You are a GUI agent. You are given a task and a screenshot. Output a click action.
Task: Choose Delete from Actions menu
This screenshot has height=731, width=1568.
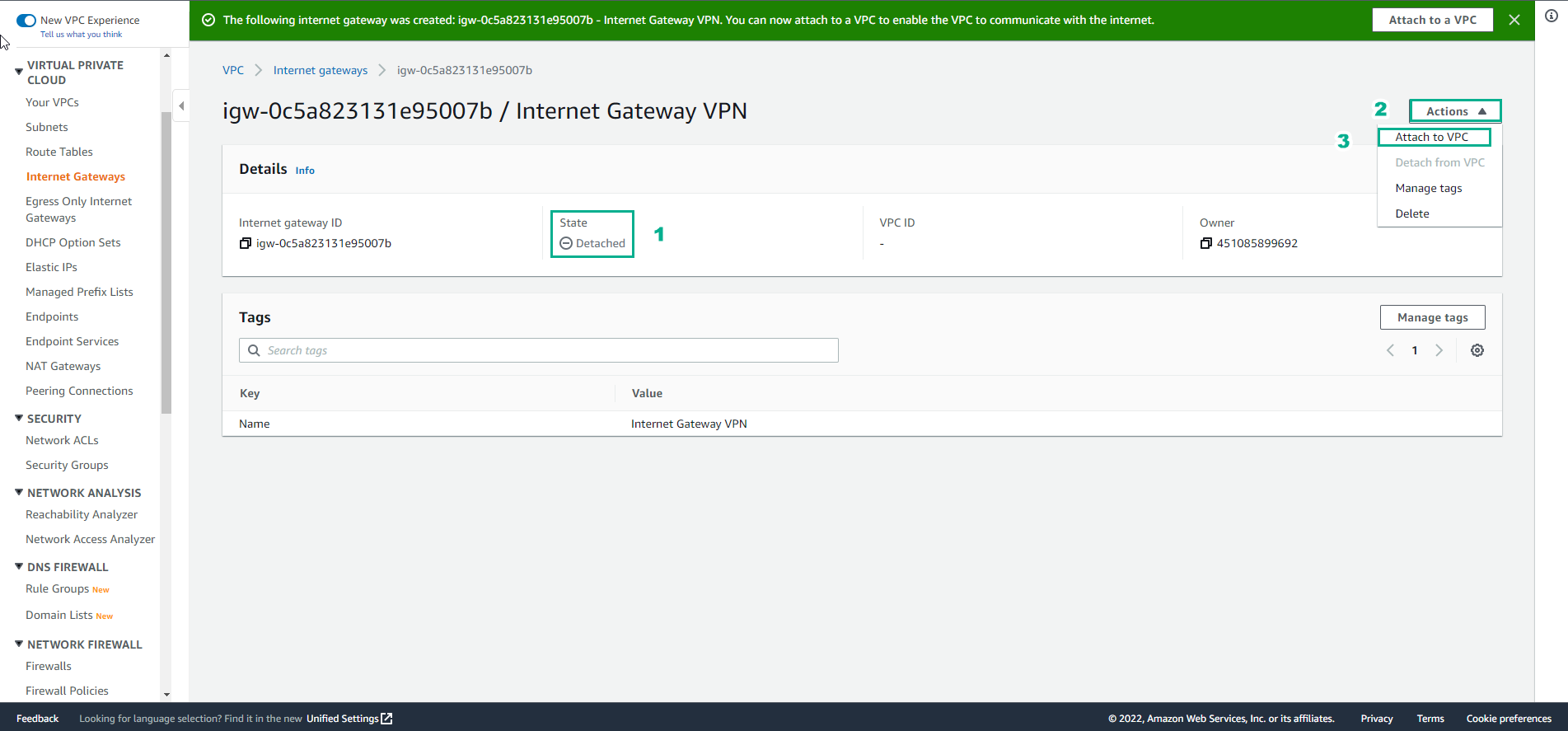pyautogui.click(x=1412, y=213)
